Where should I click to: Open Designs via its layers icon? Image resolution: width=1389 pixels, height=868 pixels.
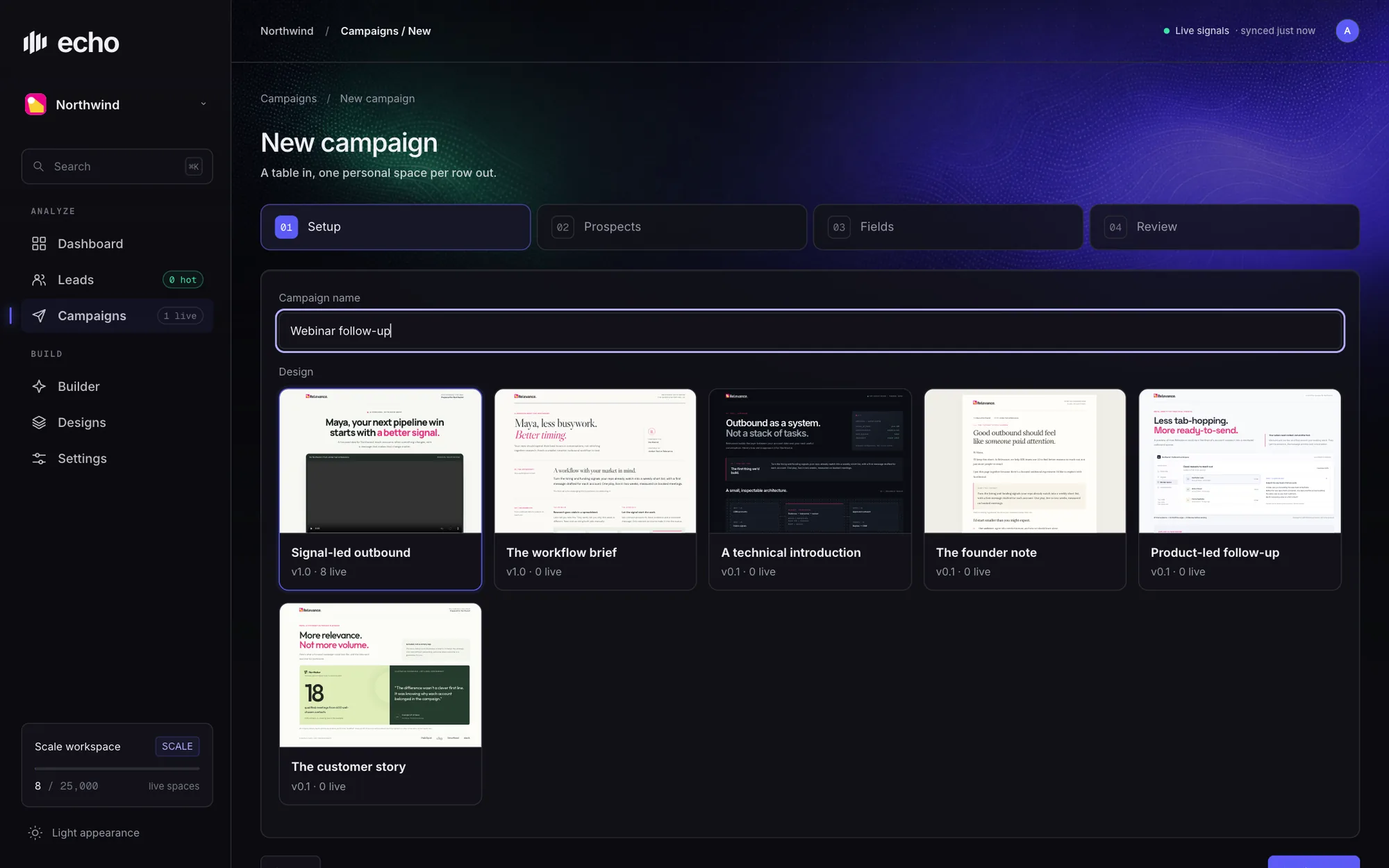click(39, 423)
